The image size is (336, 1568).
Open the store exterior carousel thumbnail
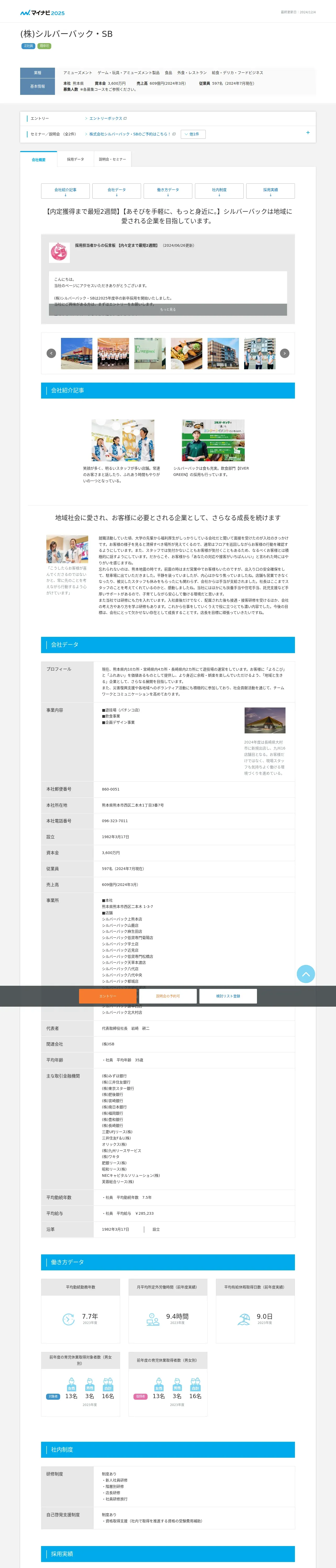(x=77, y=354)
